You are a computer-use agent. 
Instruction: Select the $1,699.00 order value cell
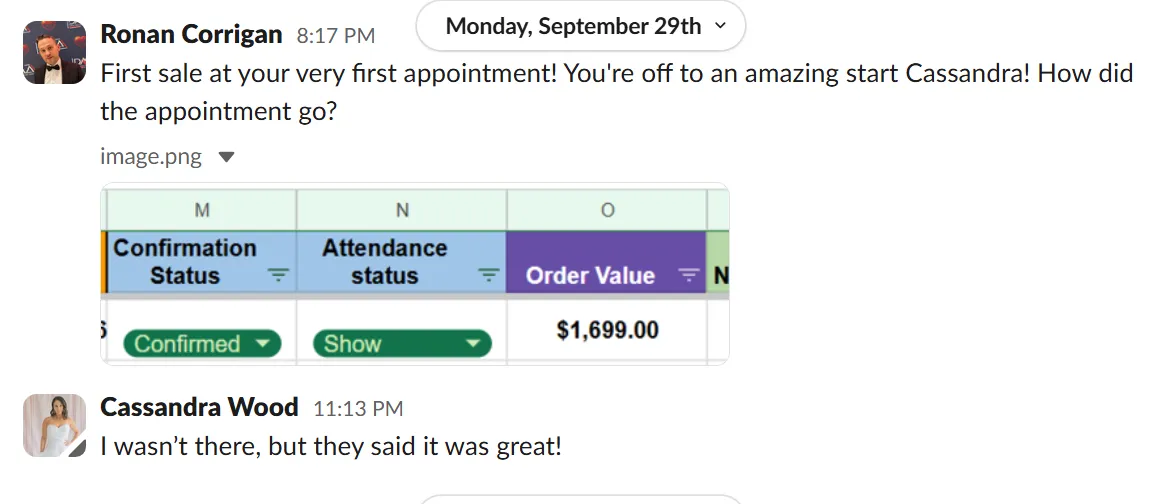click(x=607, y=330)
